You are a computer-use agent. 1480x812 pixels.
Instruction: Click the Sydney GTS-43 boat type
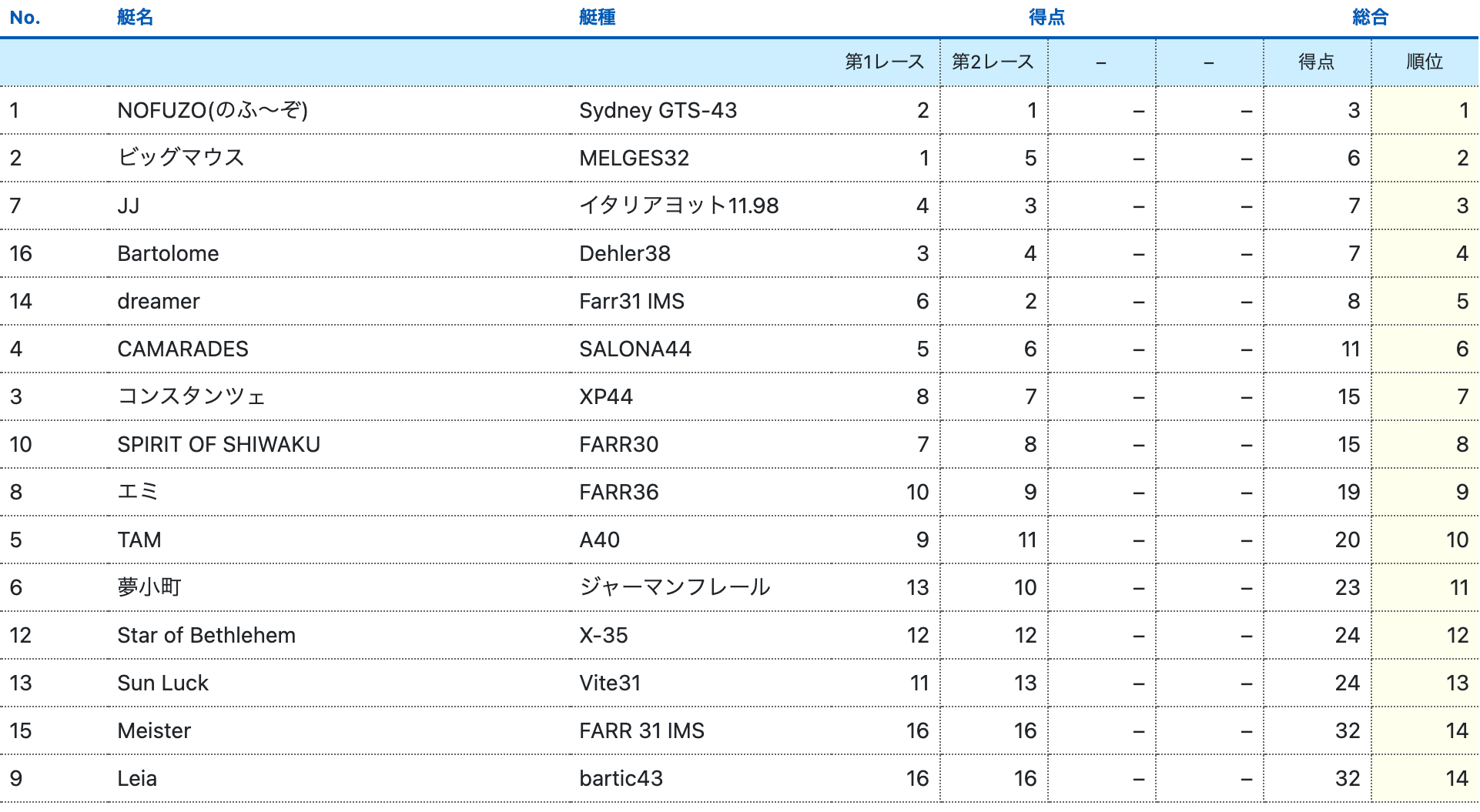point(658,110)
